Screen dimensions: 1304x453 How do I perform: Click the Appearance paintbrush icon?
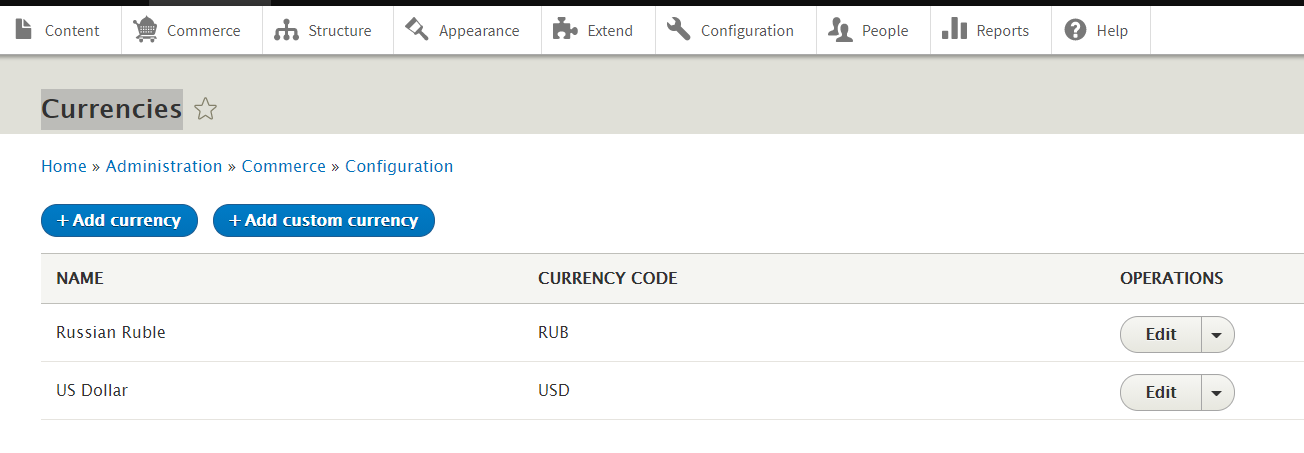(x=417, y=30)
